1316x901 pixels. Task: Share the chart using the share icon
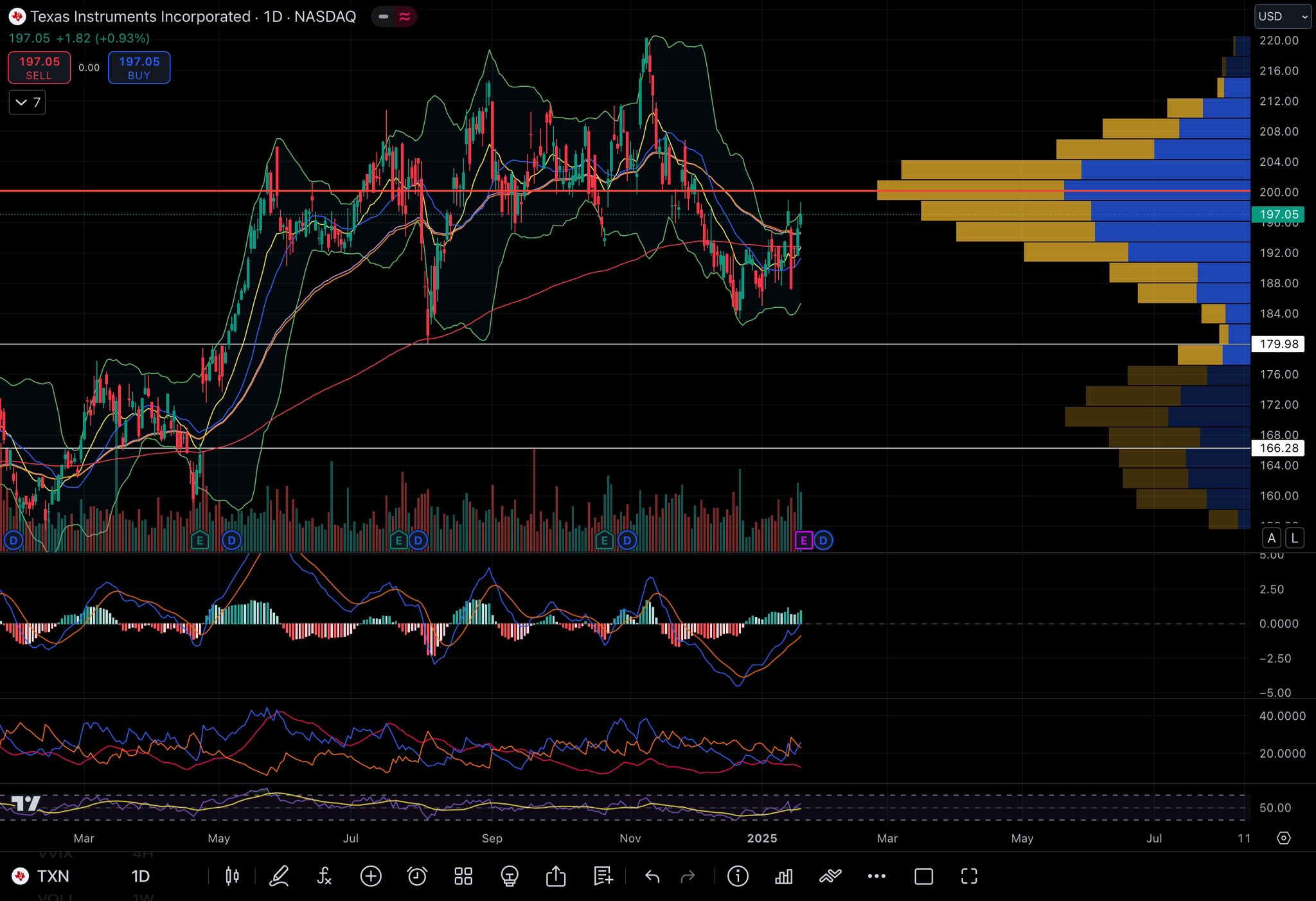click(x=556, y=876)
